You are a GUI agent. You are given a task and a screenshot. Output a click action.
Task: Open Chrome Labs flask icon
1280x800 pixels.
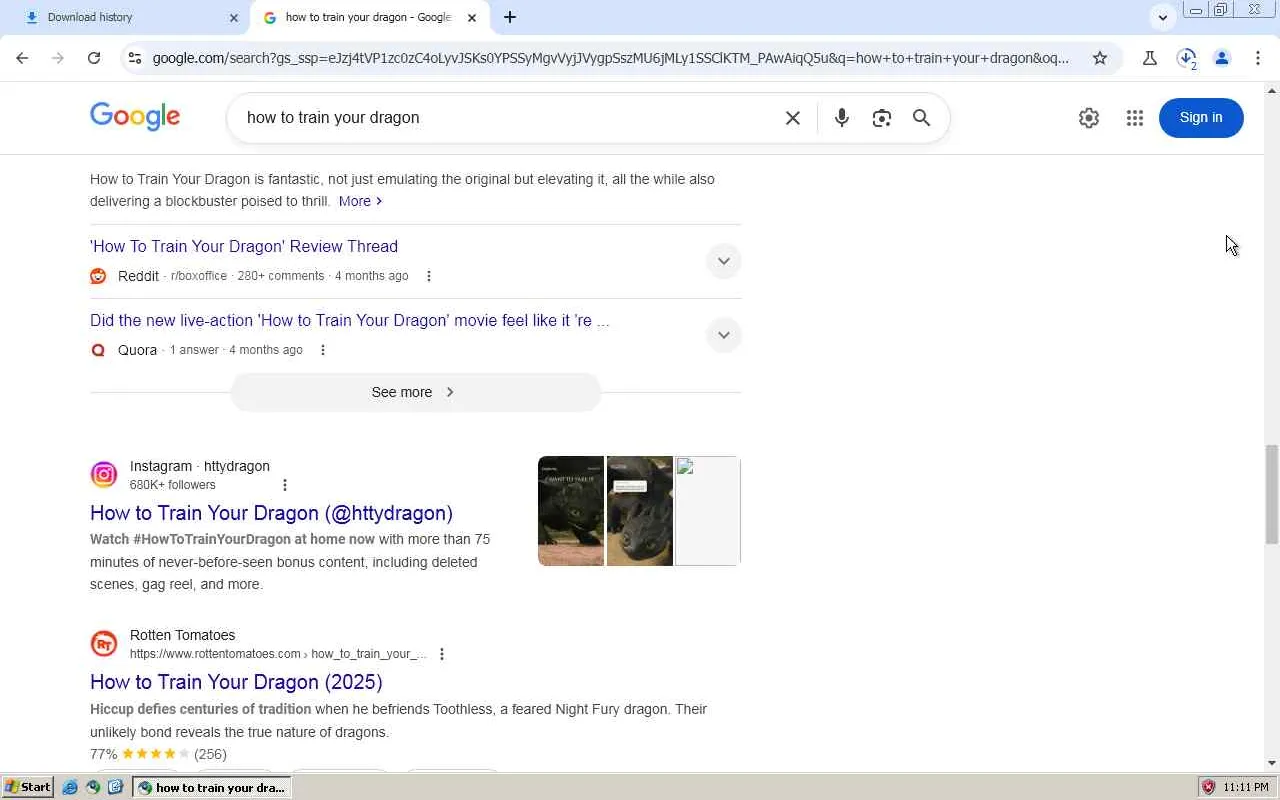pyautogui.click(x=1150, y=58)
